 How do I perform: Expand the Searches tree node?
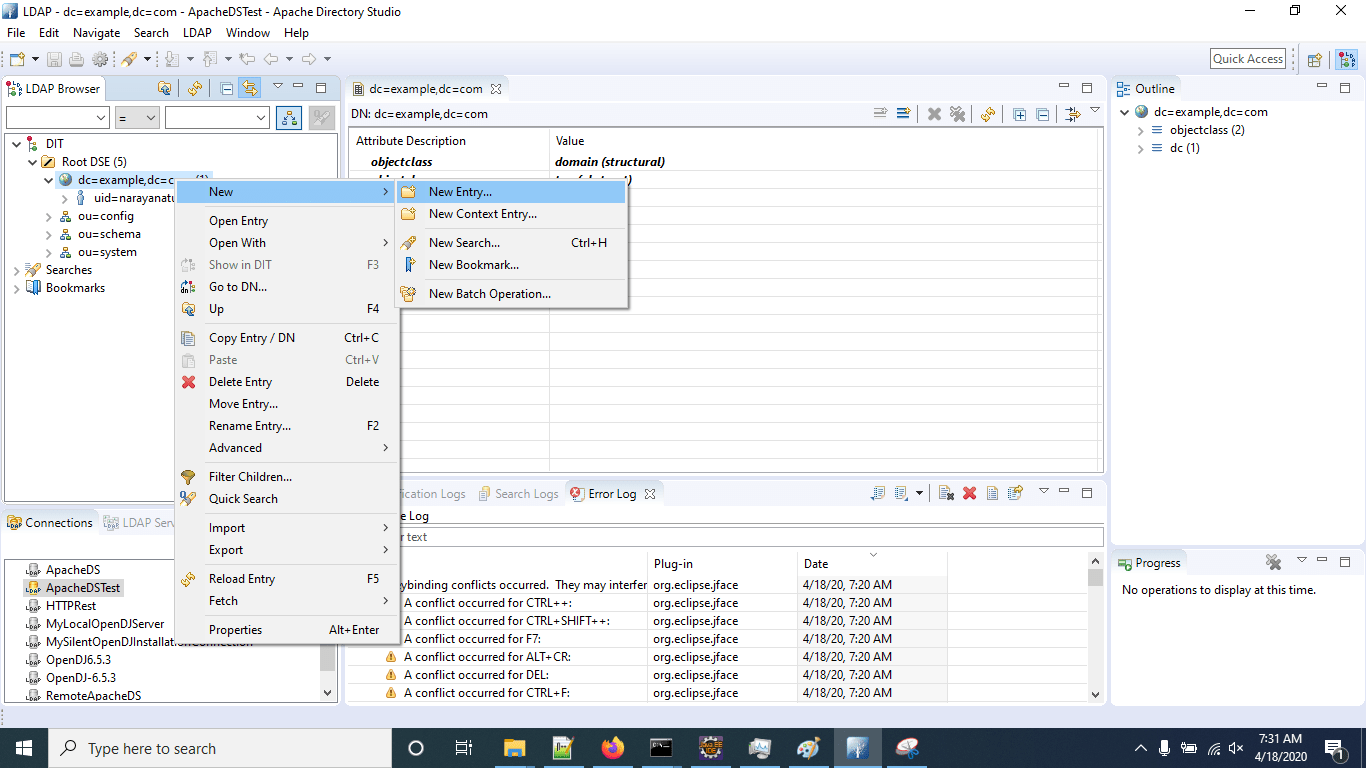click(x=17, y=270)
